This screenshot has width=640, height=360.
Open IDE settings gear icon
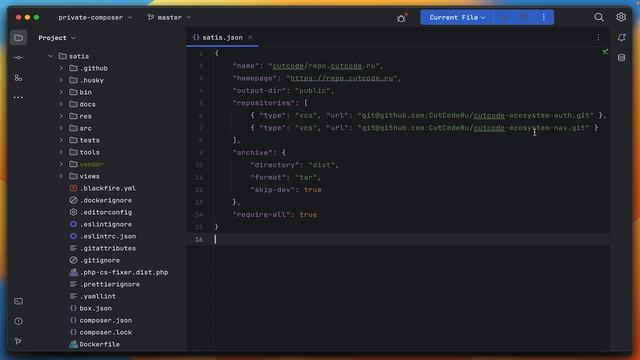point(621,17)
